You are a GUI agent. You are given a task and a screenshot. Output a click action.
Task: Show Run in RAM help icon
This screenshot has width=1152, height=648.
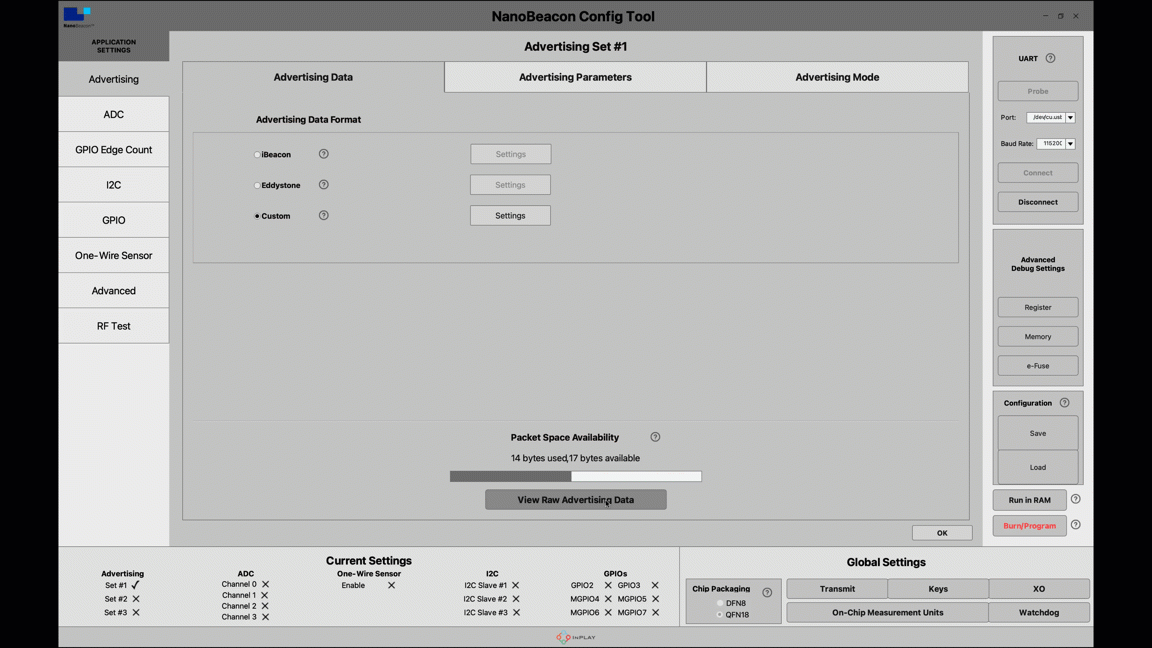click(1075, 499)
